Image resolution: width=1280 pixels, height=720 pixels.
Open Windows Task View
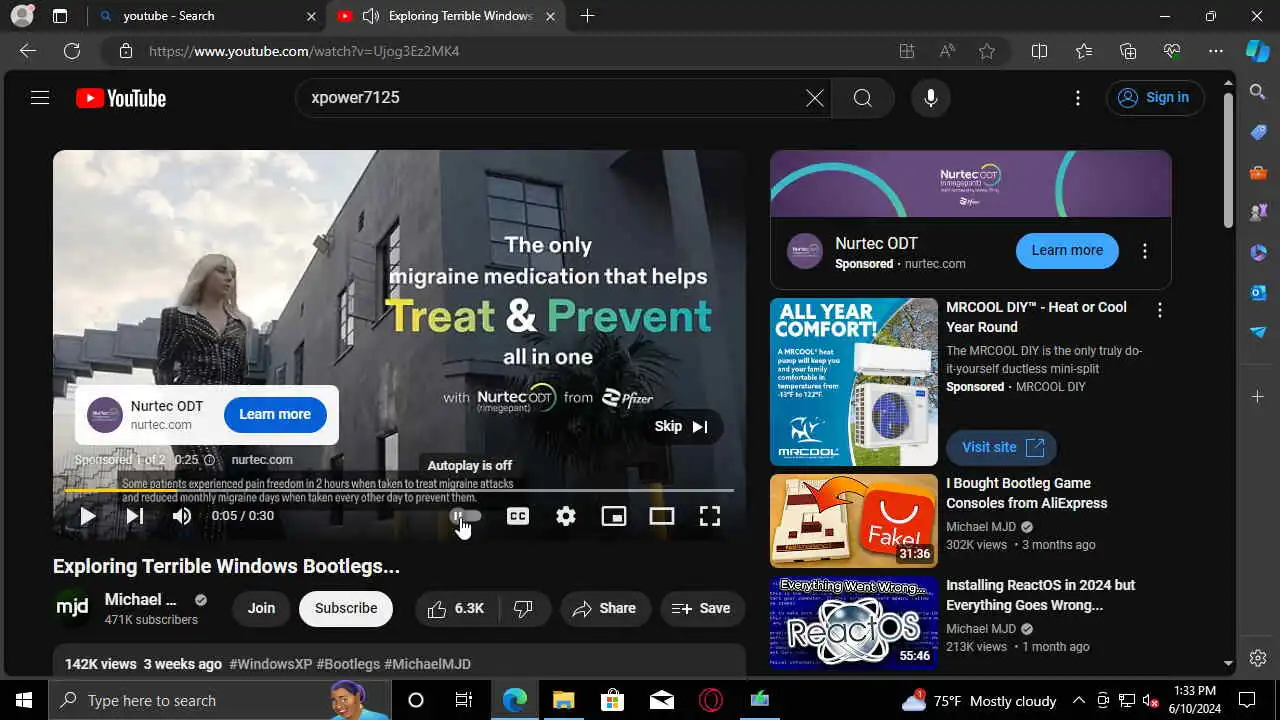click(464, 700)
